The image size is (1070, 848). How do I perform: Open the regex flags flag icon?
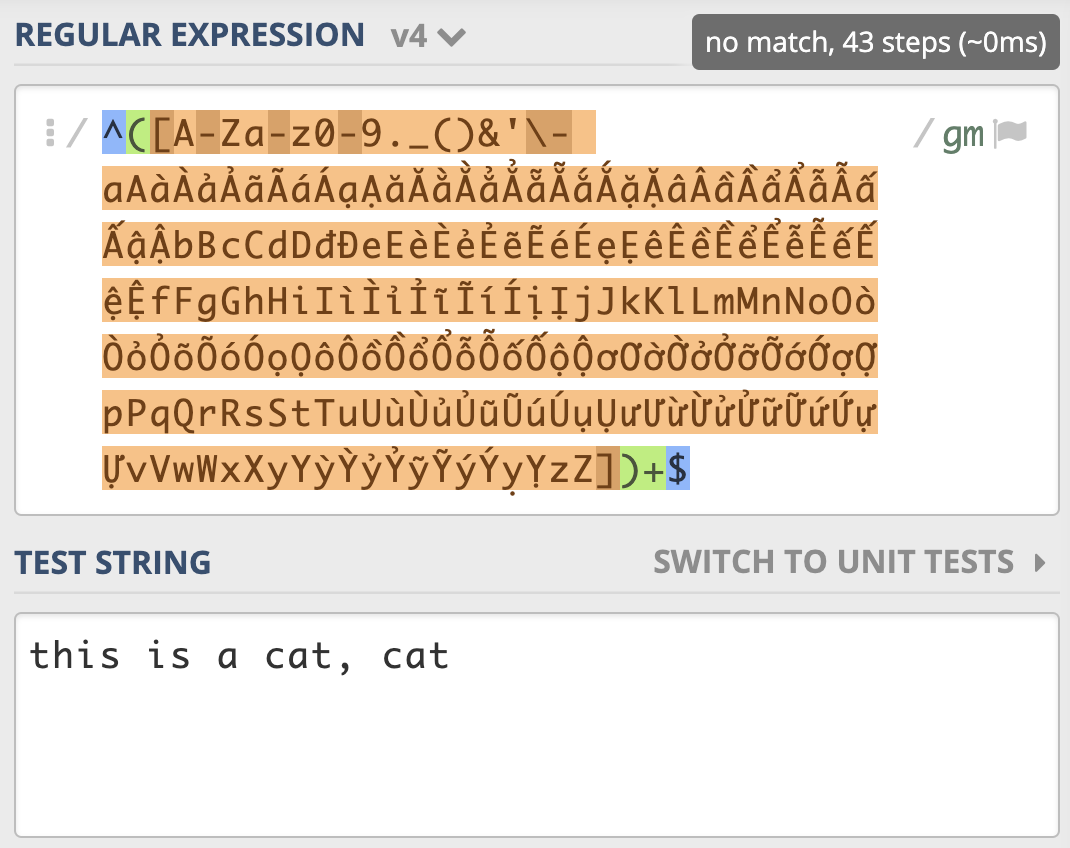tap(1009, 133)
